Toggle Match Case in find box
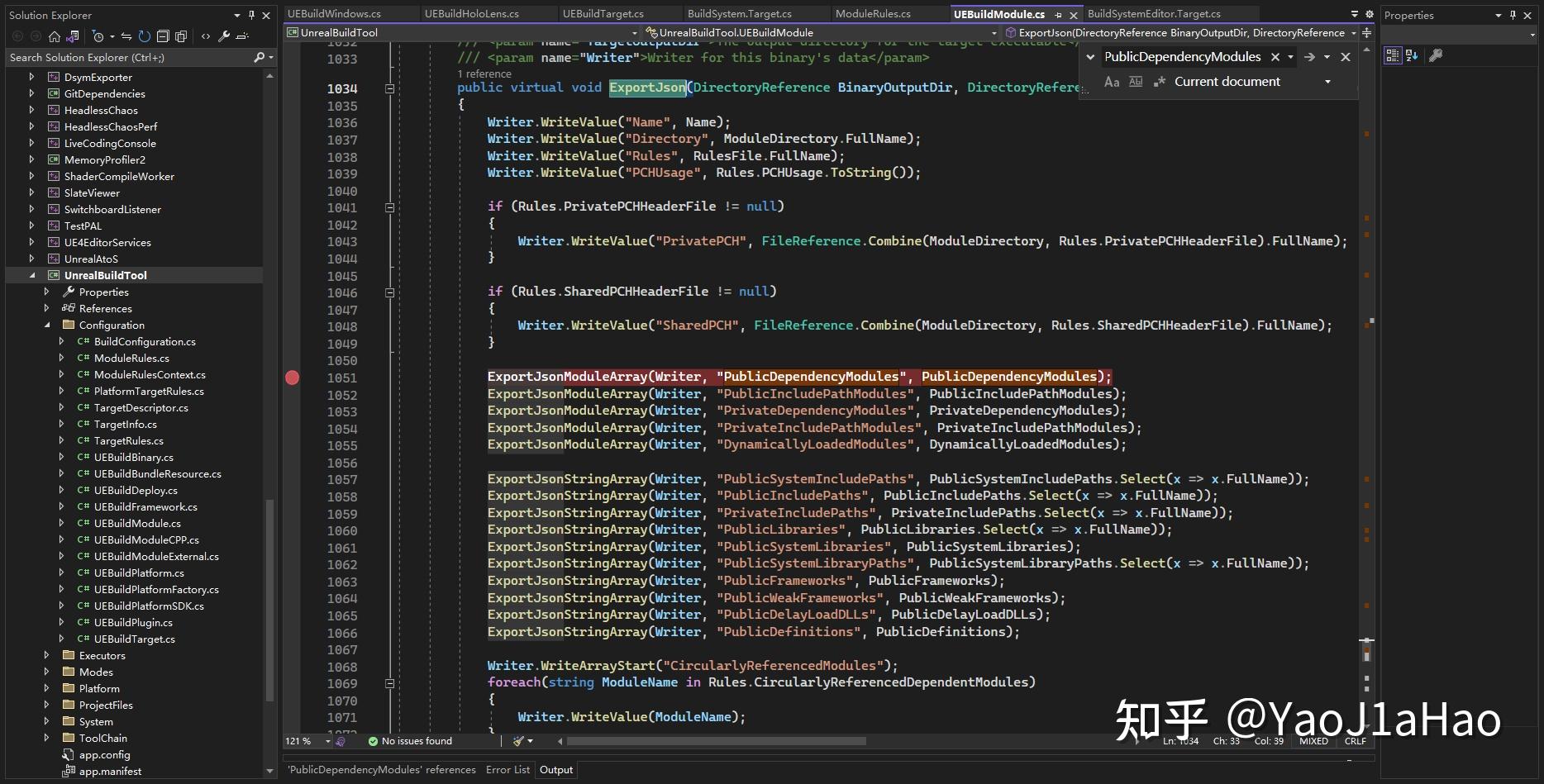 tap(1112, 82)
